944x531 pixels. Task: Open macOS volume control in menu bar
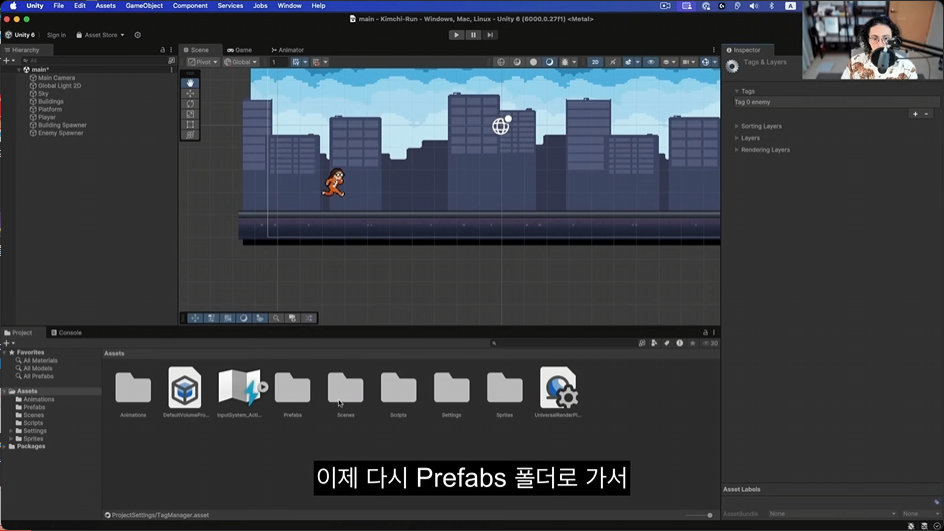754,5
